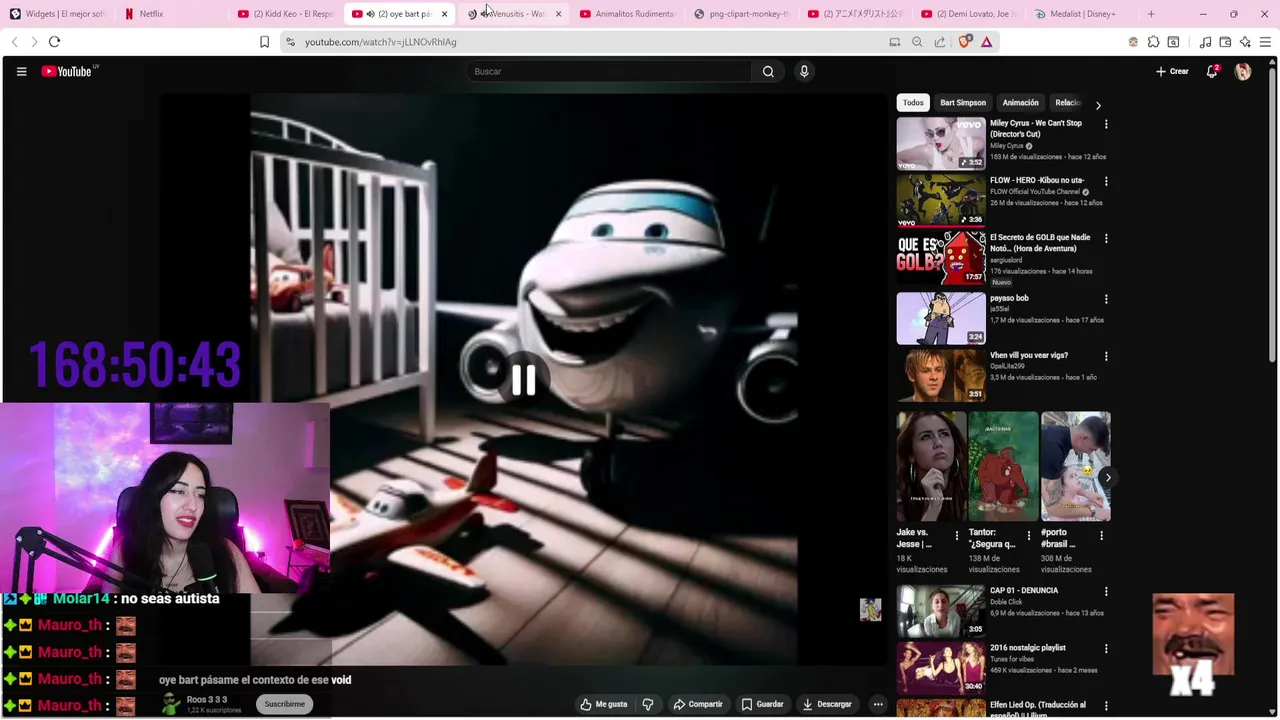Open options for Jake vs. Jesse short

point(956,535)
